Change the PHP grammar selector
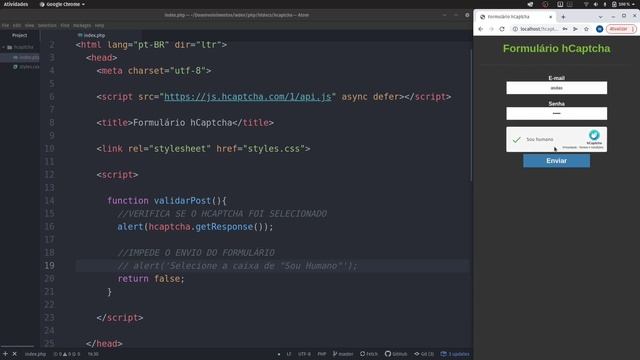 tap(322, 354)
